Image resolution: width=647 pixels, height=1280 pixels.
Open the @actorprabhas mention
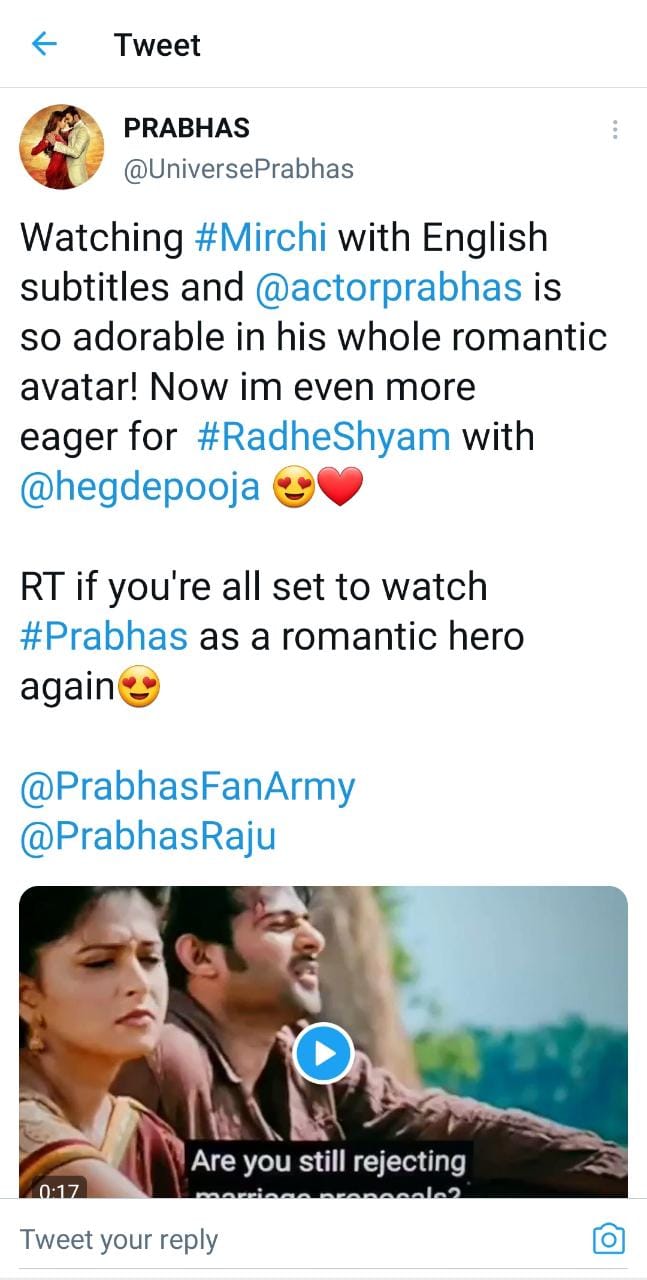pyautogui.click(x=388, y=288)
